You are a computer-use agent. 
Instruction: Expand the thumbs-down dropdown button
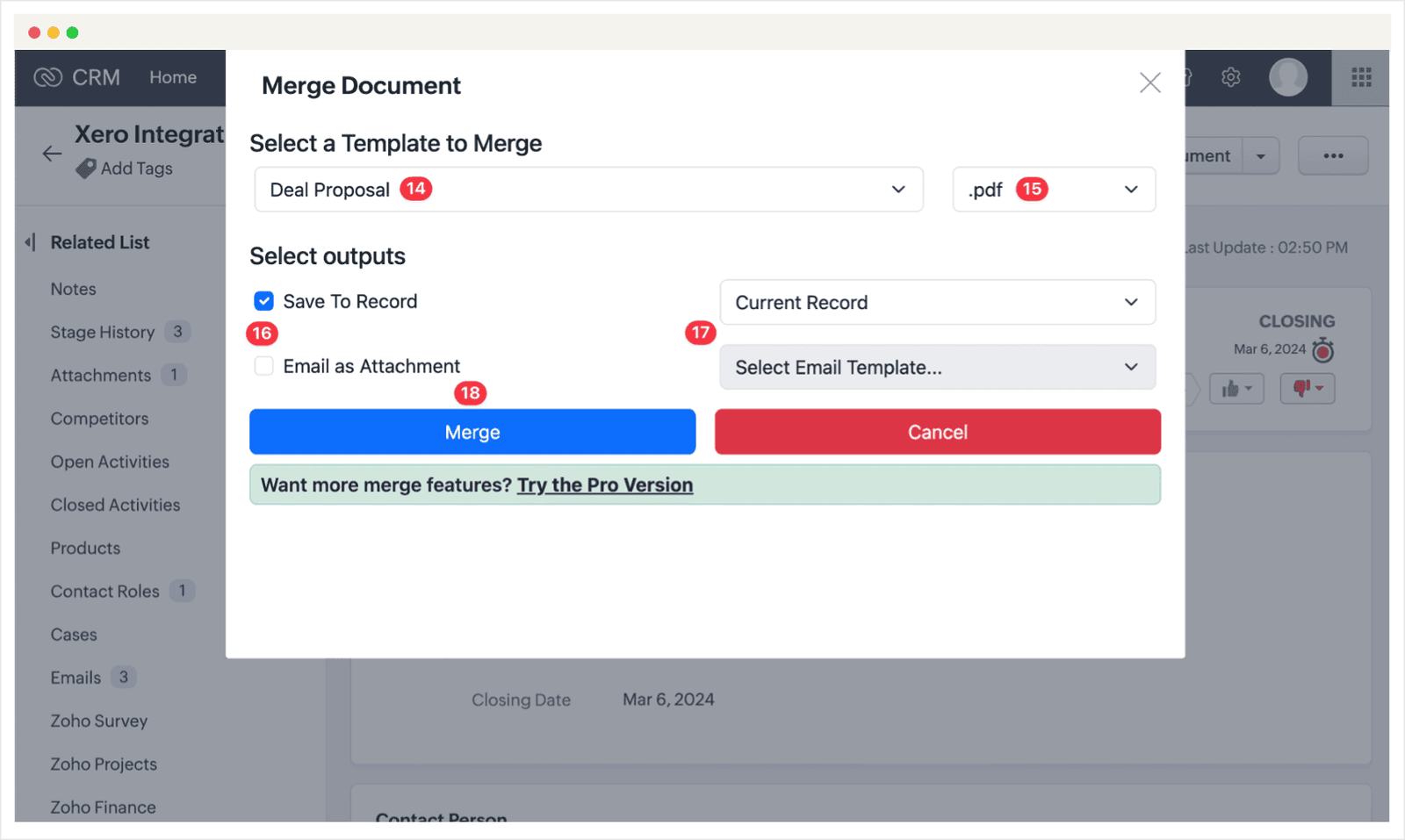pos(1308,388)
